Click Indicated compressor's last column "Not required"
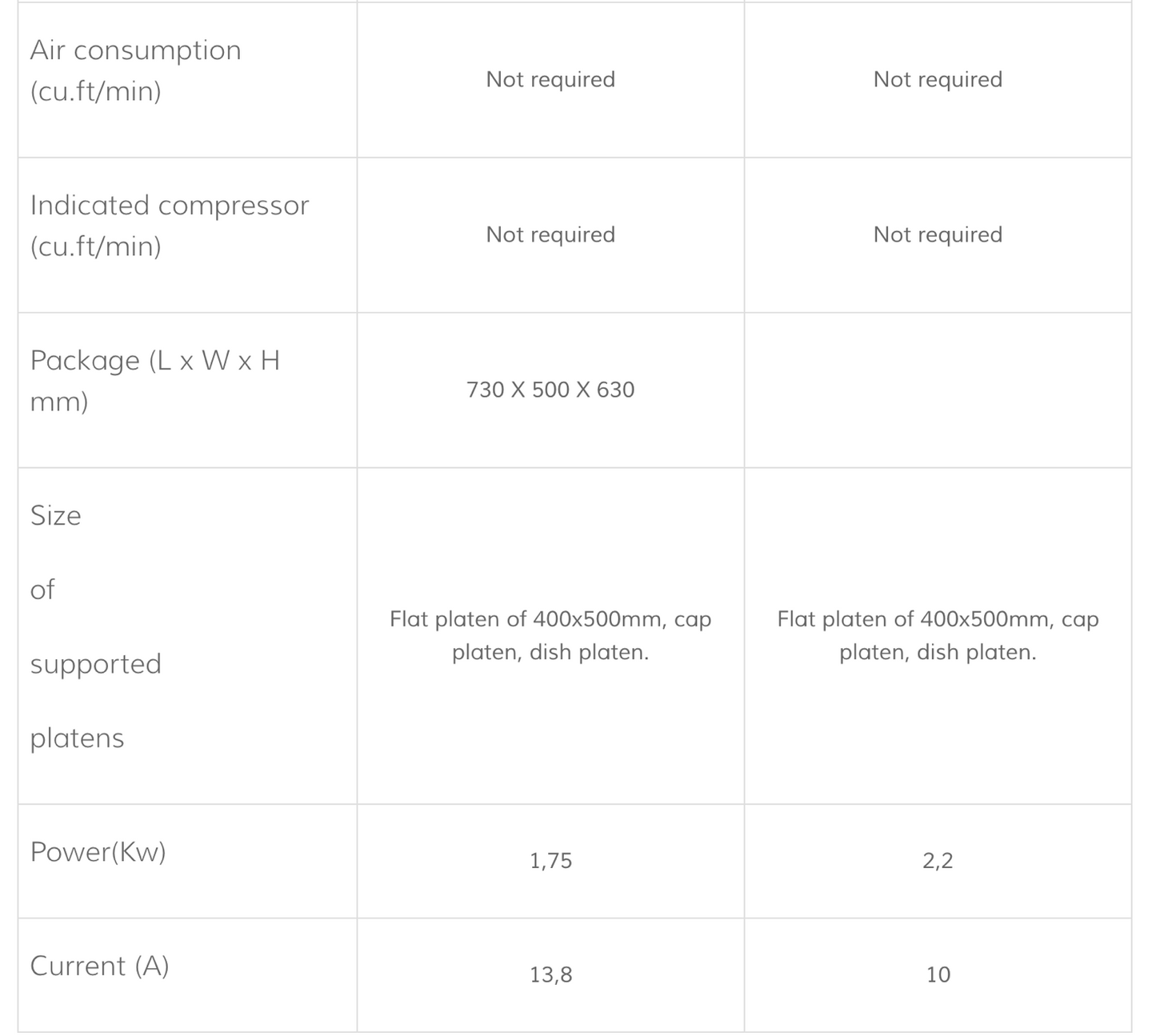 [x=938, y=234]
